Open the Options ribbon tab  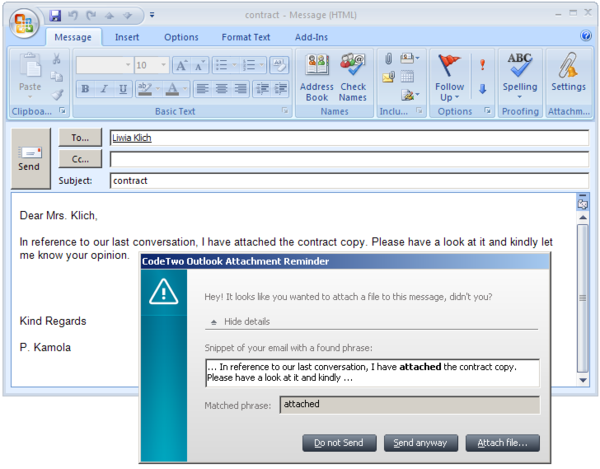click(x=181, y=37)
